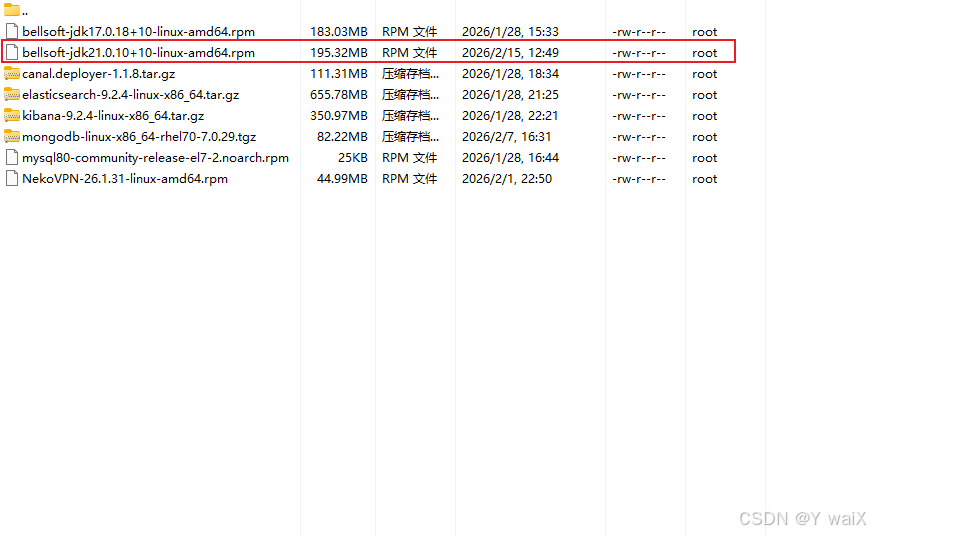Open the parent folder ".." icon
The height and width of the screenshot is (536, 960).
point(12,9)
